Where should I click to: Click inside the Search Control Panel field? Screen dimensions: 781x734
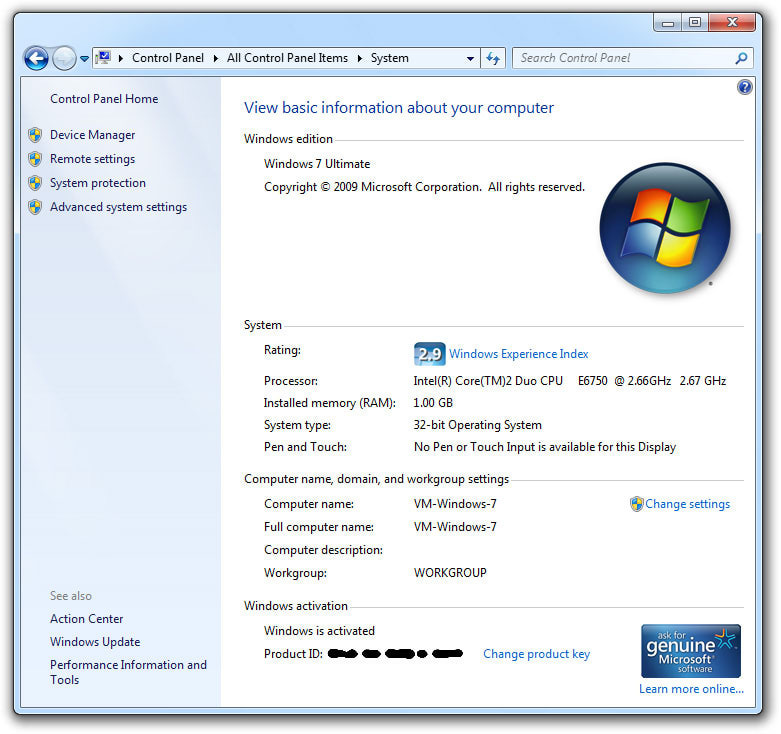(620, 58)
